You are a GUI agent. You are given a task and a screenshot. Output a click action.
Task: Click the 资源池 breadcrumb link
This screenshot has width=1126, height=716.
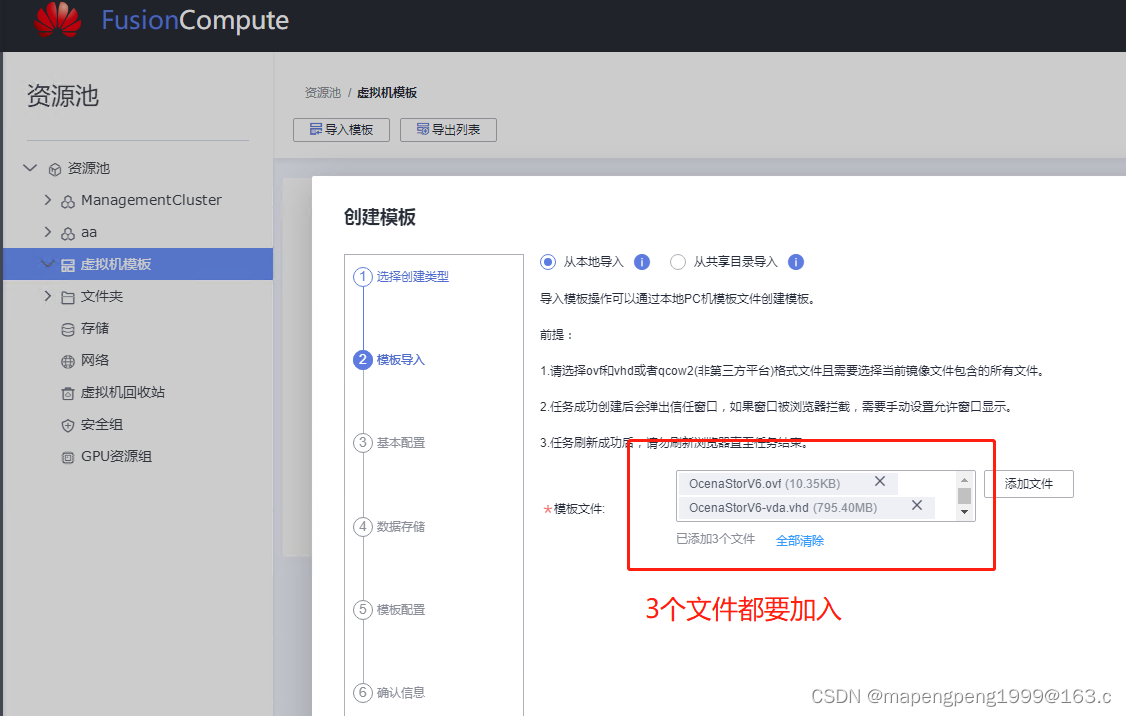[322, 93]
